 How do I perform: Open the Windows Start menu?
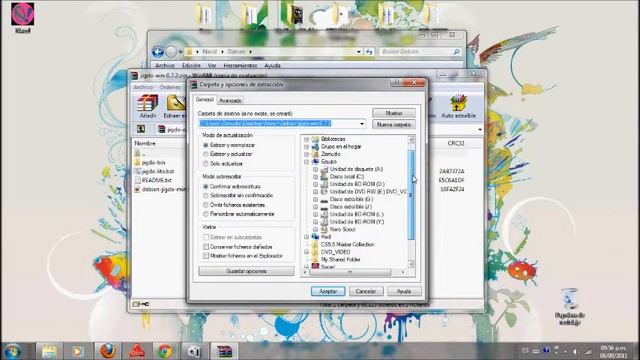tap(13, 351)
